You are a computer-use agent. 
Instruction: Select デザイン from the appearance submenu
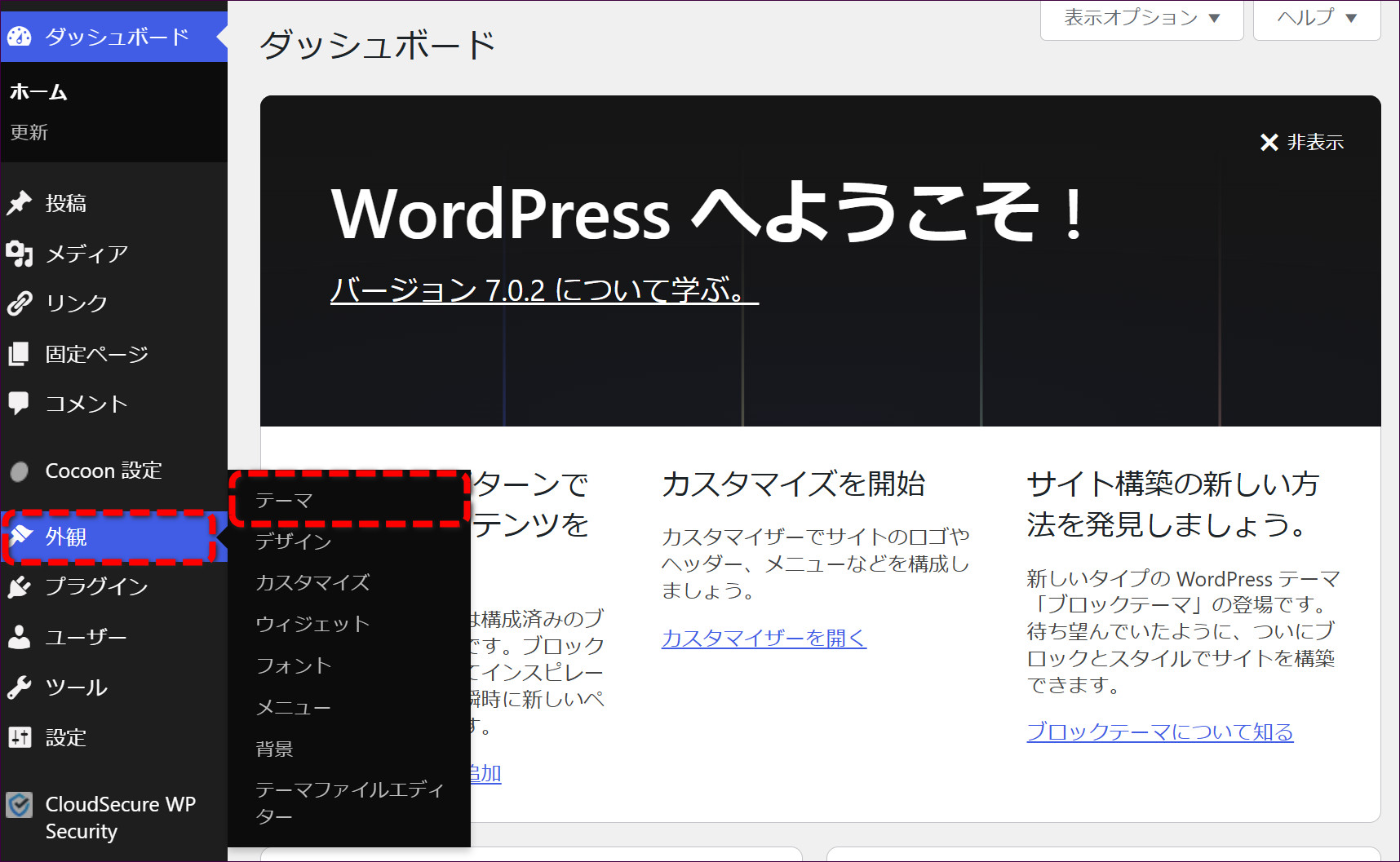pyautogui.click(x=293, y=542)
